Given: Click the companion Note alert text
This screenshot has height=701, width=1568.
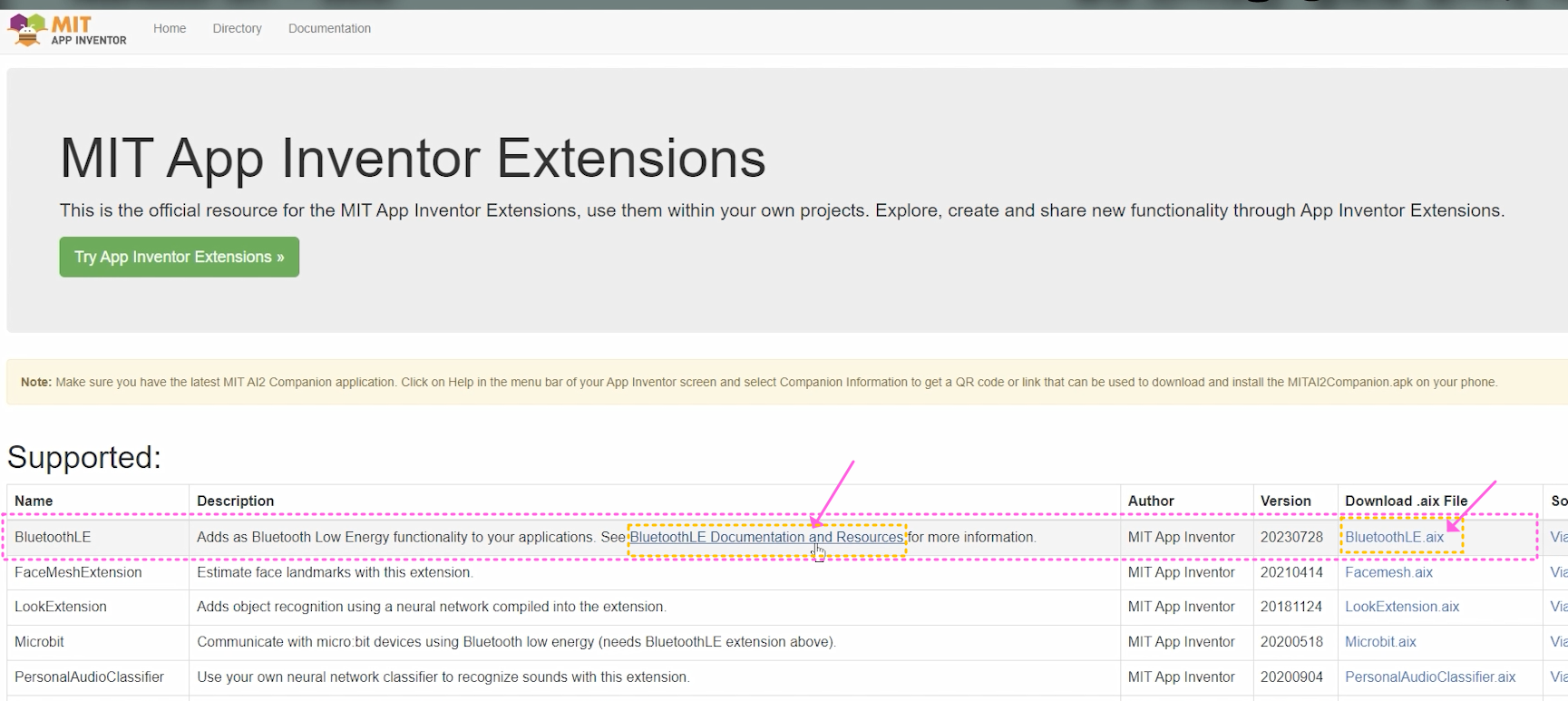Looking at the screenshot, I should coord(759,382).
